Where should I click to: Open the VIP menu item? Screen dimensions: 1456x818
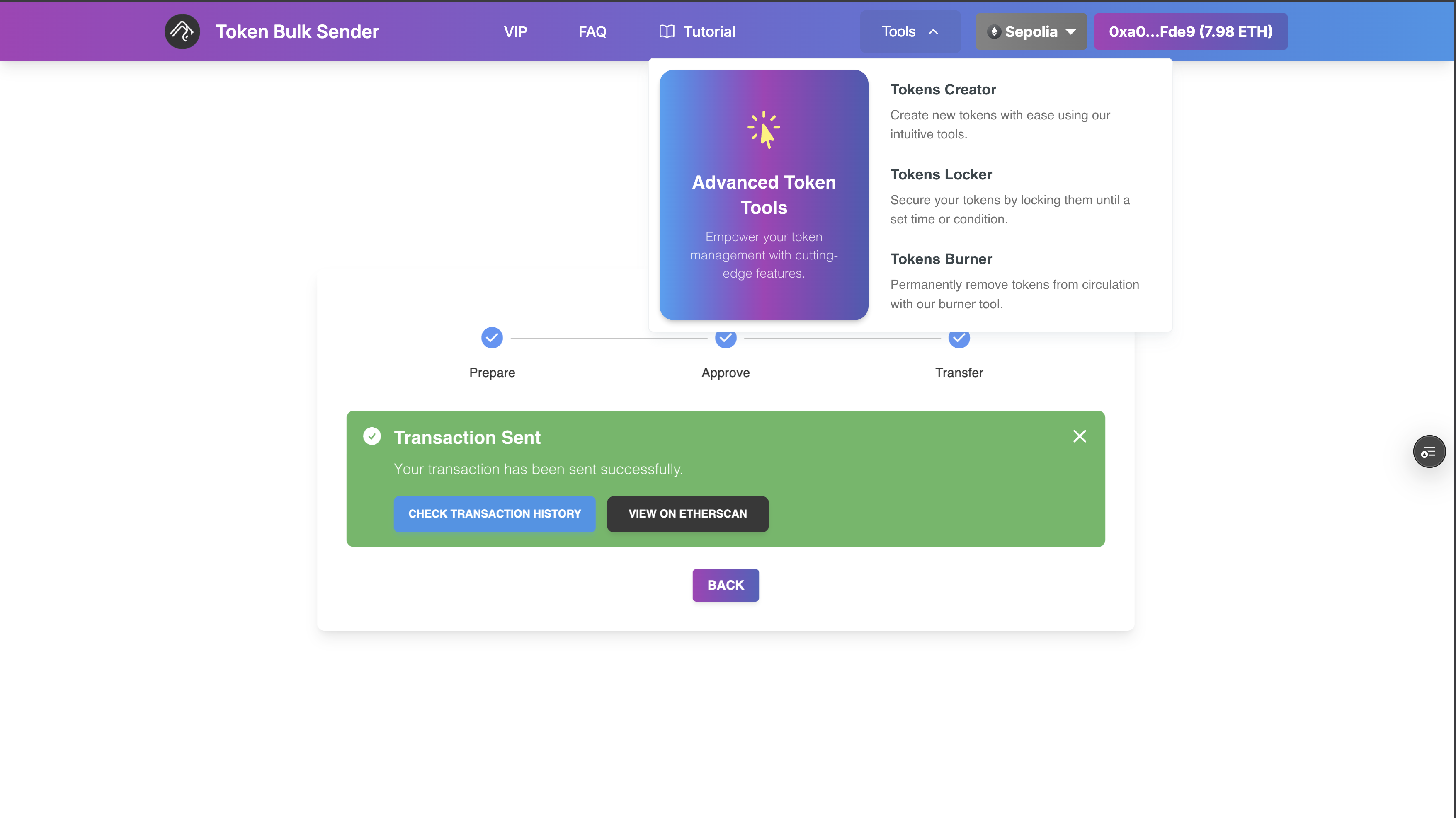click(x=515, y=31)
